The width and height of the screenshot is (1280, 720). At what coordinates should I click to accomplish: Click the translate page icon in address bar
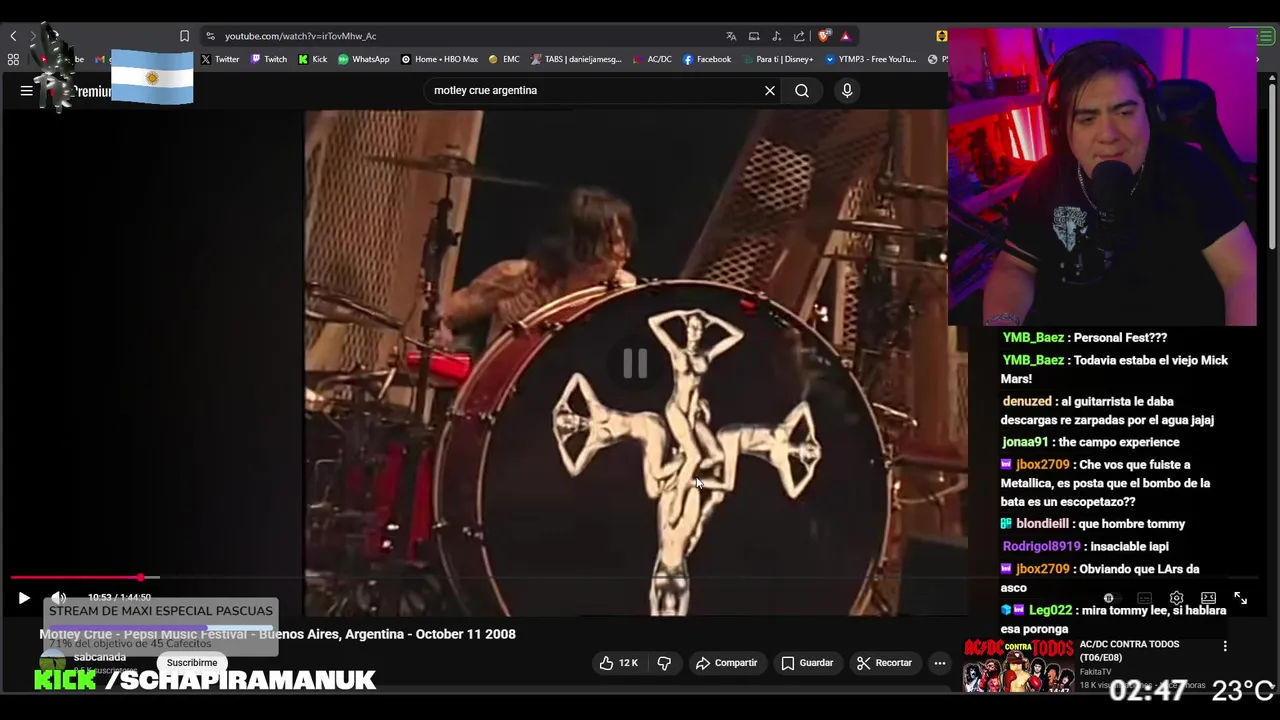(x=731, y=36)
